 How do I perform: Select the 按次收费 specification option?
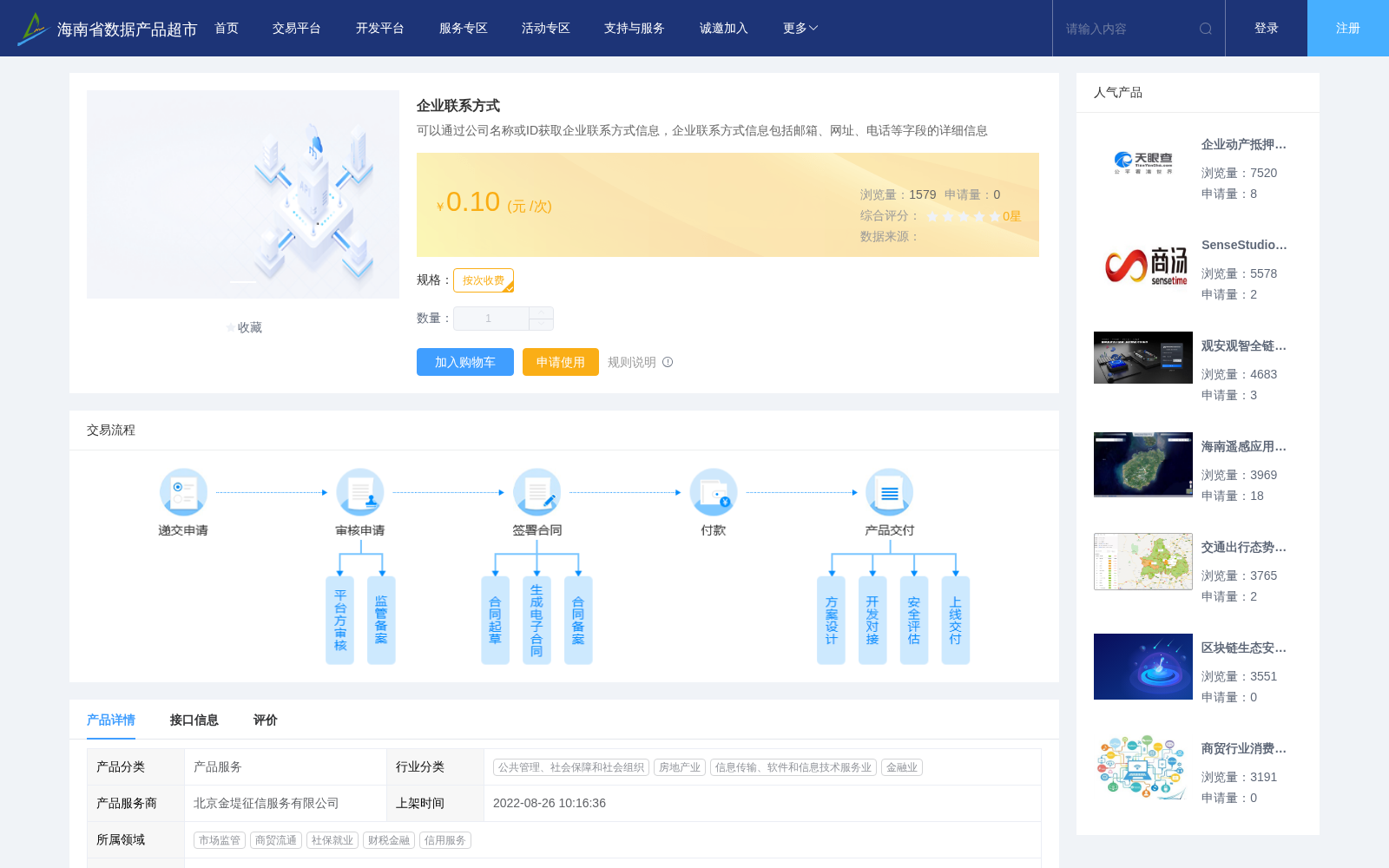(x=484, y=280)
